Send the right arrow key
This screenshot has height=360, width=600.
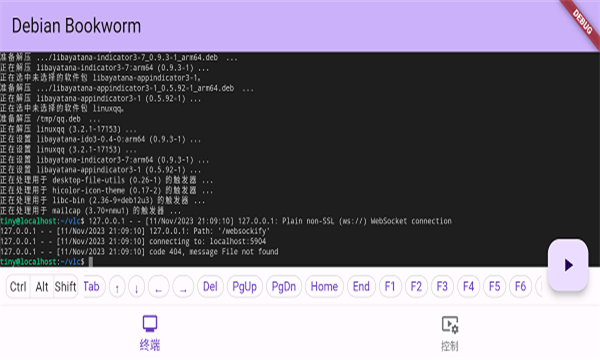pos(183,287)
